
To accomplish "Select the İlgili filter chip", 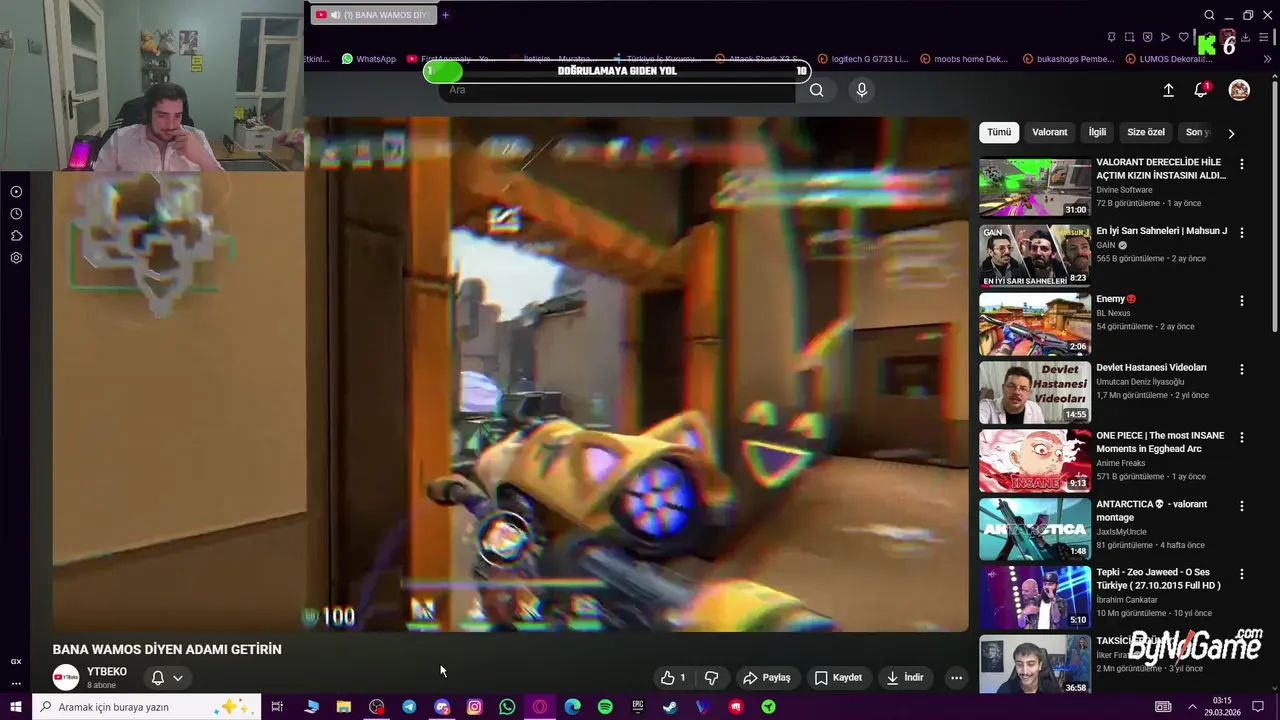I will 1098,132.
